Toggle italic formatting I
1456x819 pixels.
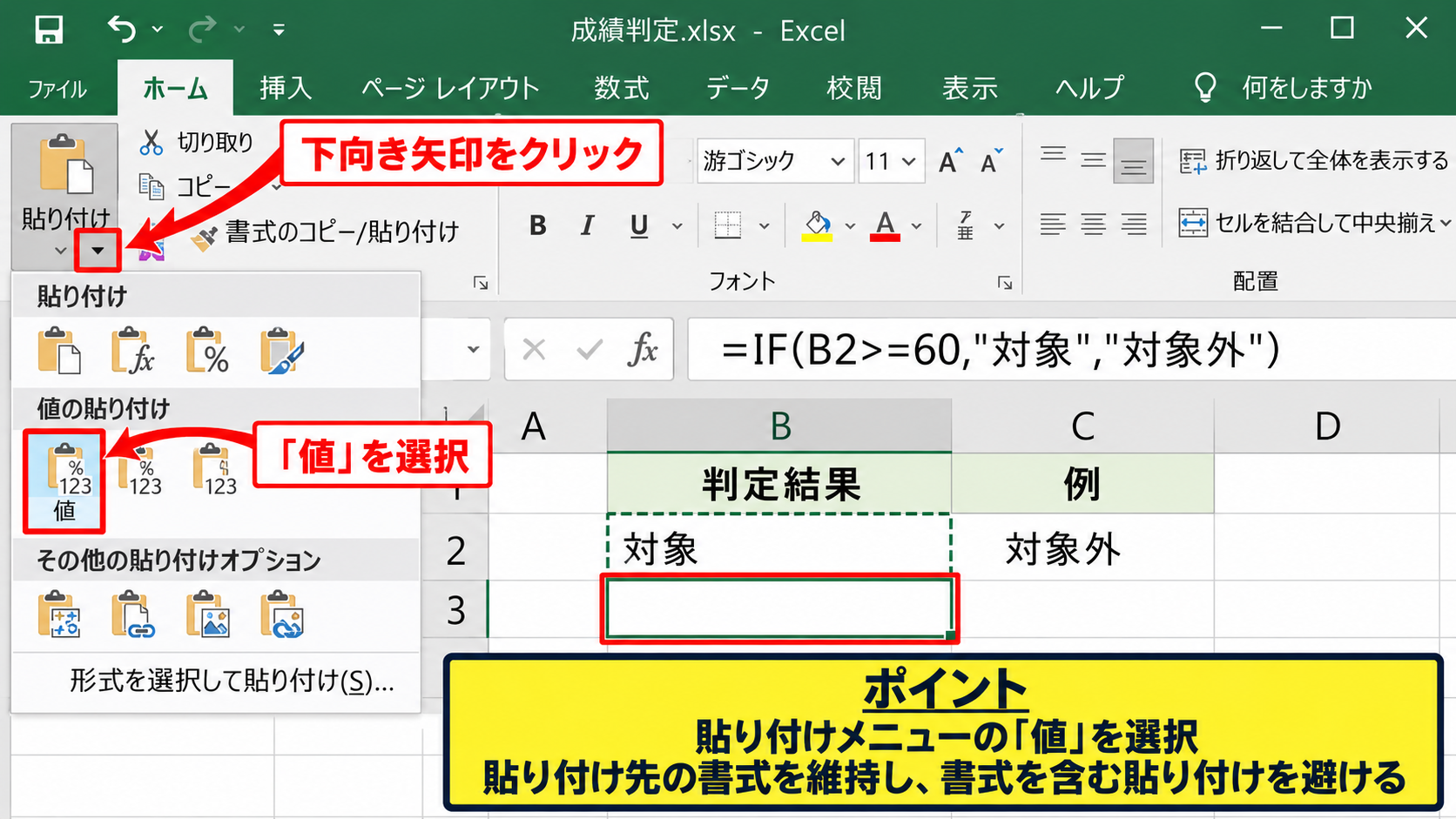[x=588, y=226]
